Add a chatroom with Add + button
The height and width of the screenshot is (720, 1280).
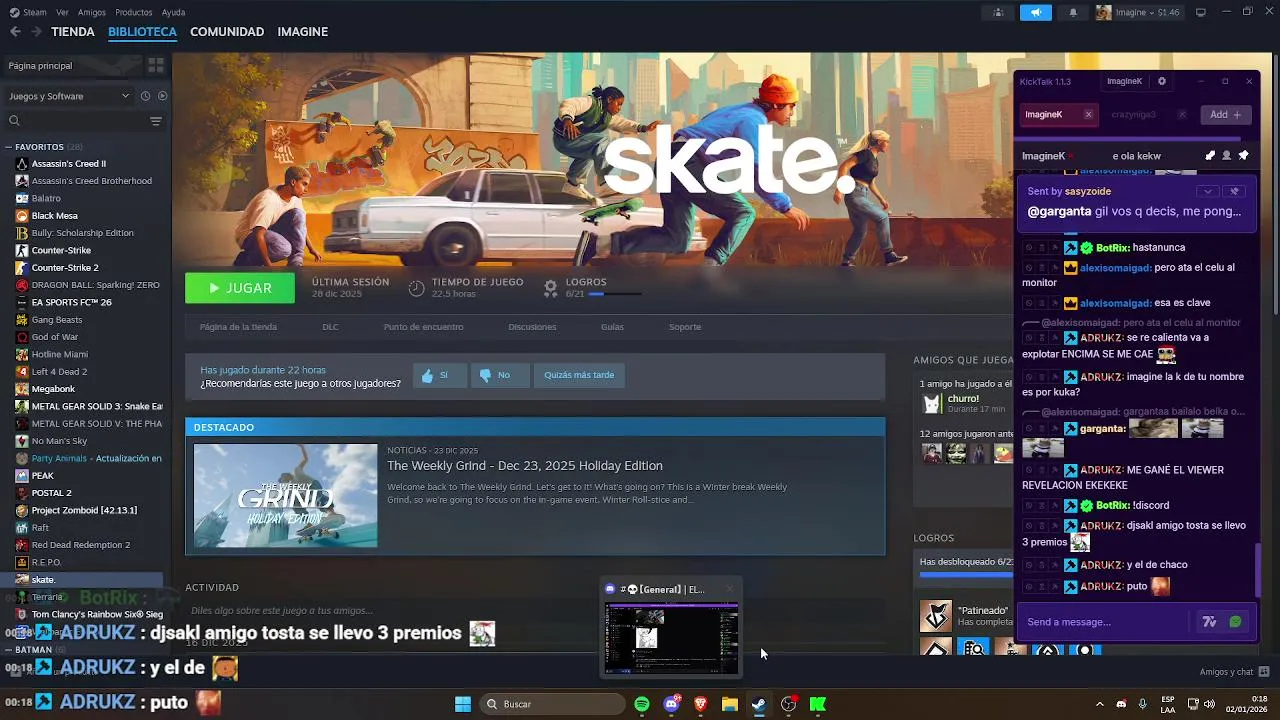click(x=1226, y=114)
